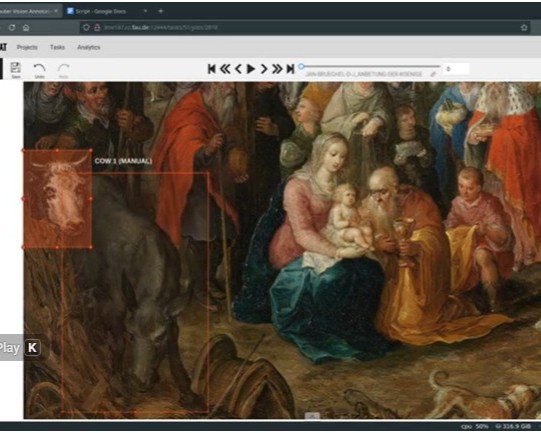541x433 pixels.
Task: Undo the last annotation action
Action: click(39, 70)
